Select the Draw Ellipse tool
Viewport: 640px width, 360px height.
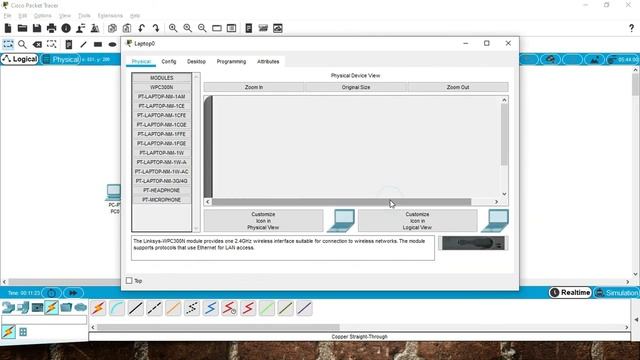[x=112, y=44]
